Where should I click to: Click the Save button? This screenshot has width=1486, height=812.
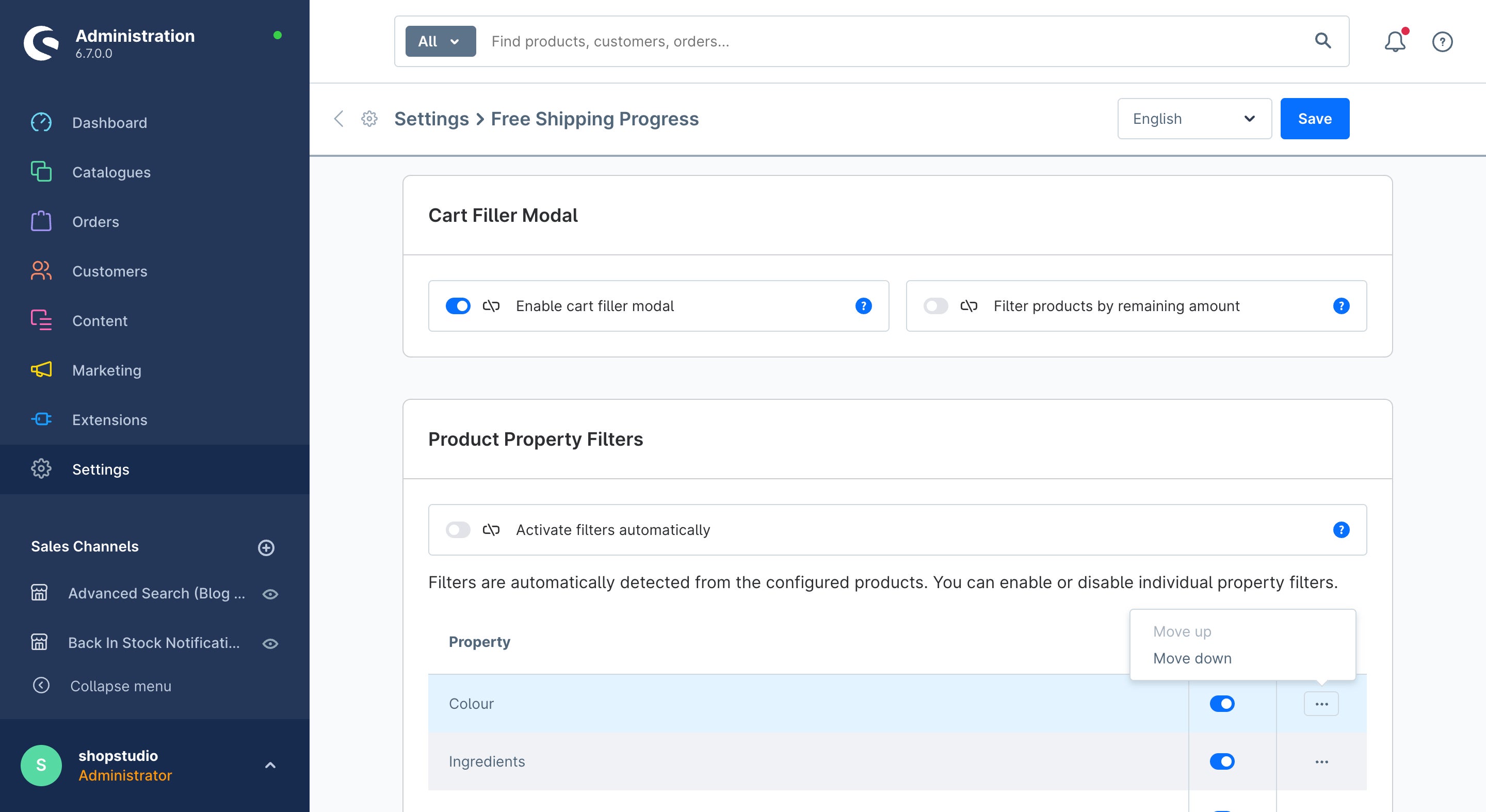[1315, 119]
